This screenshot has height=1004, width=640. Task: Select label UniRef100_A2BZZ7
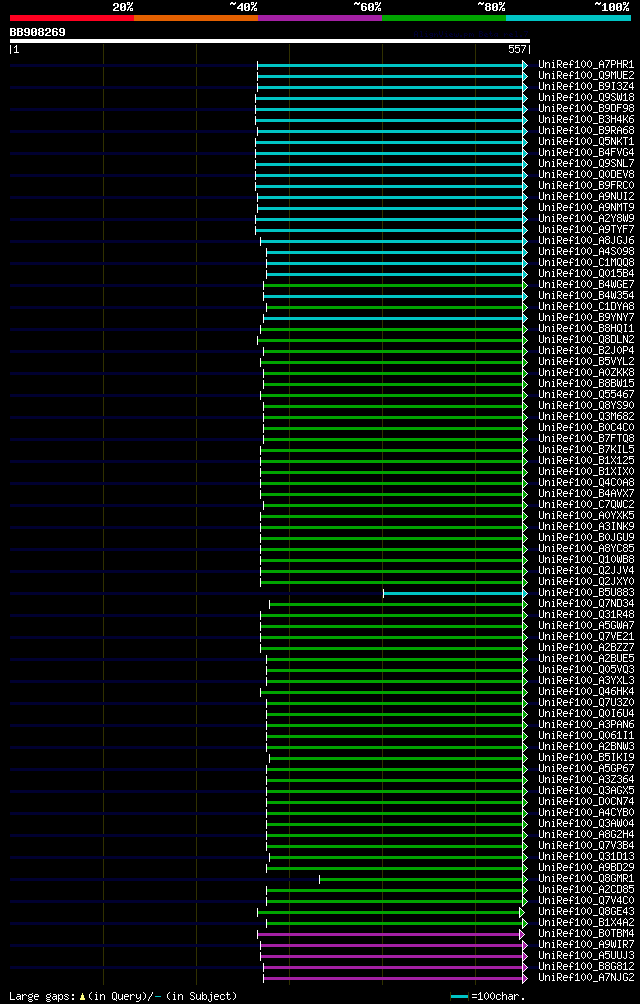586,647
